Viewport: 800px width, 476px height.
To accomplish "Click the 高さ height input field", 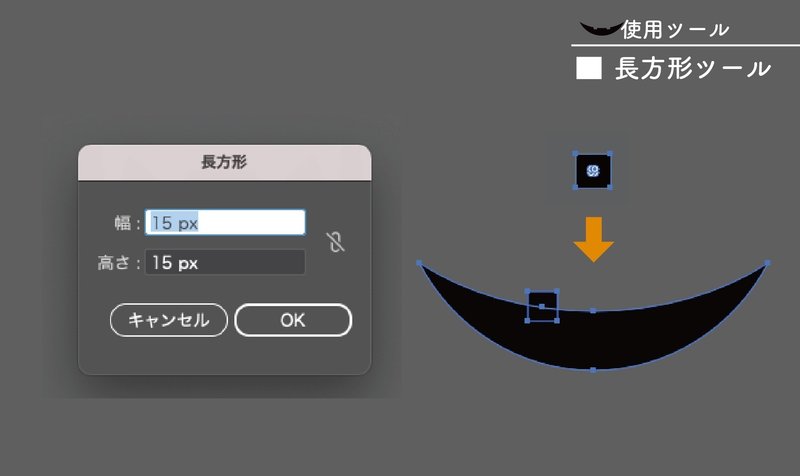I will pos(225,262).
